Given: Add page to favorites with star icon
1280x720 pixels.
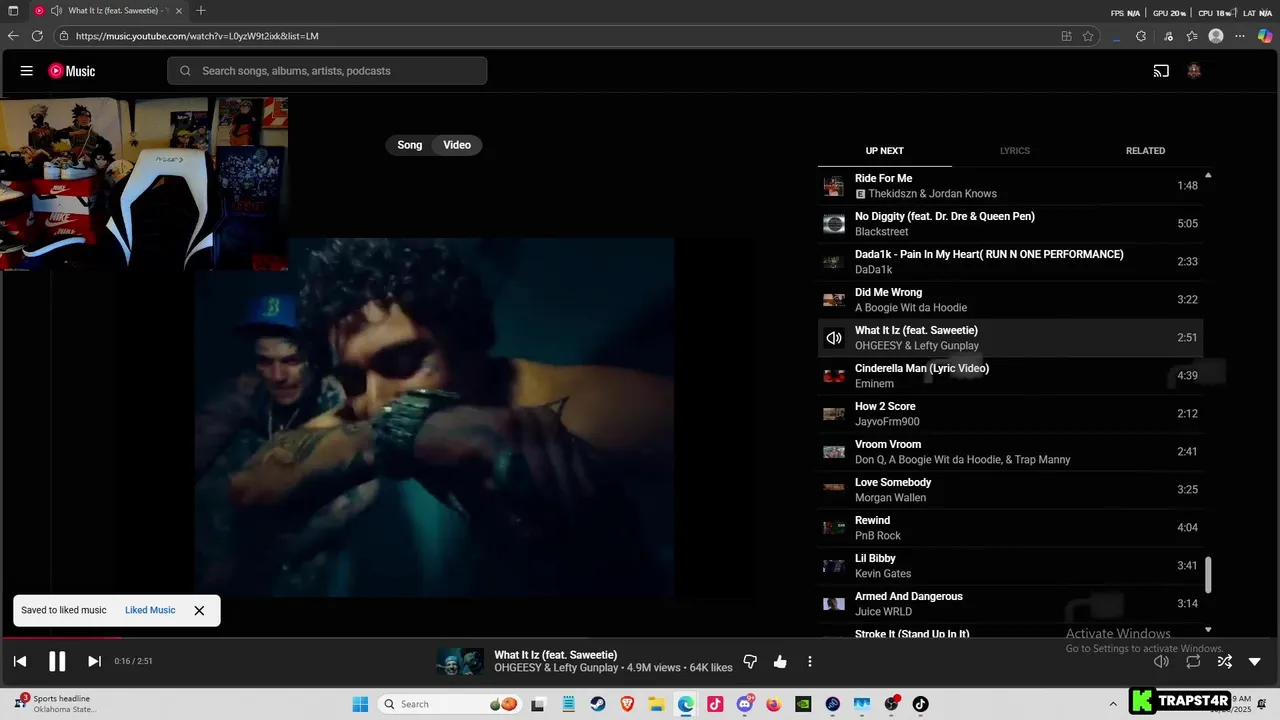Looking at the screenshot, I should 1088,36.
